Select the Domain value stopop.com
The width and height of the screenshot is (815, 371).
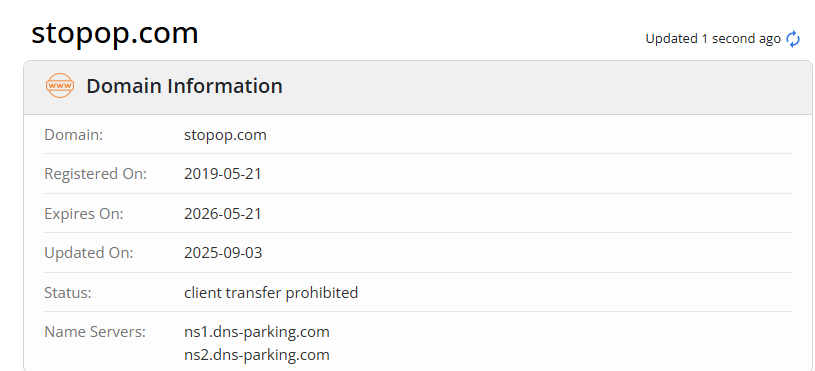click(225, 135)
